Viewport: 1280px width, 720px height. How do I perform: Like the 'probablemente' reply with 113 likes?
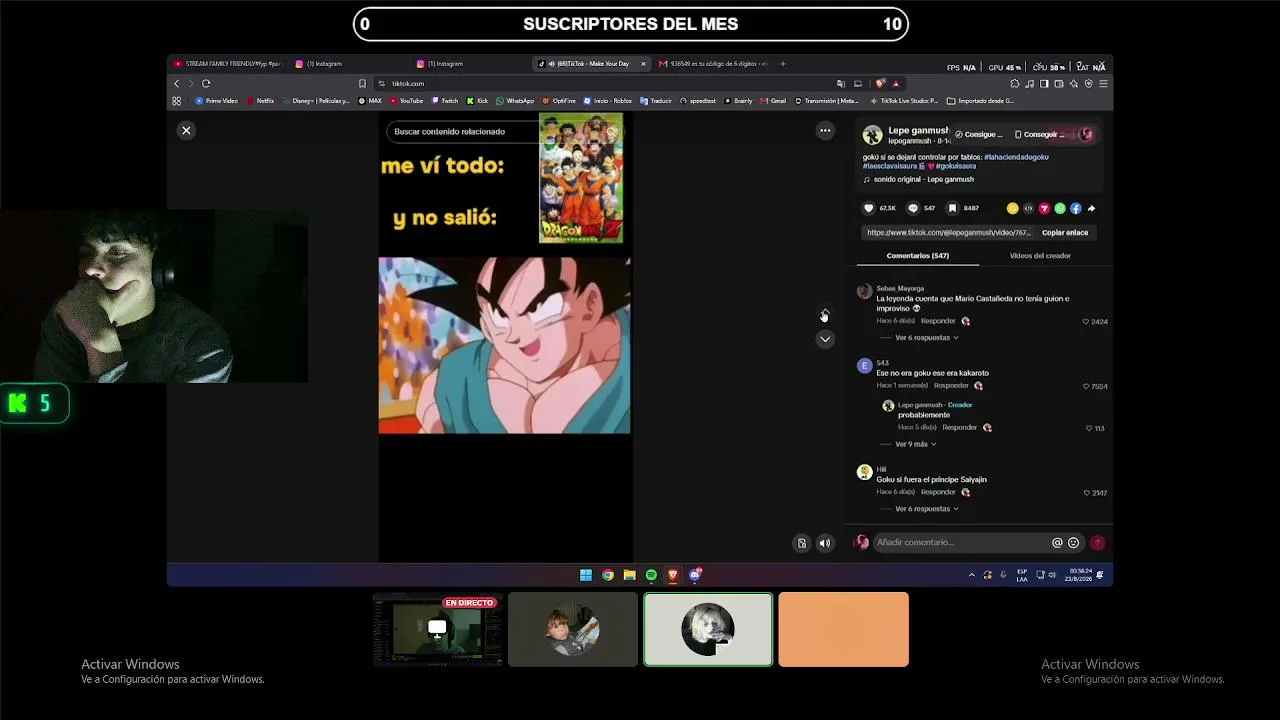click(x=1089, y=428)
